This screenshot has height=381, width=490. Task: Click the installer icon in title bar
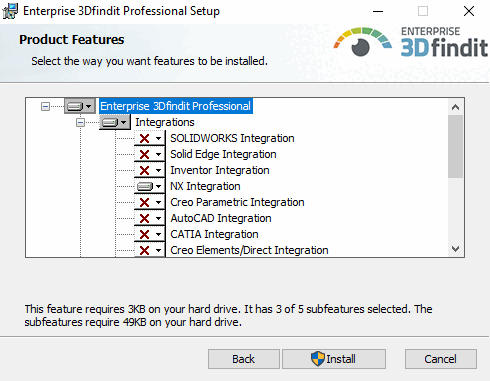click(x=10, y=11)
